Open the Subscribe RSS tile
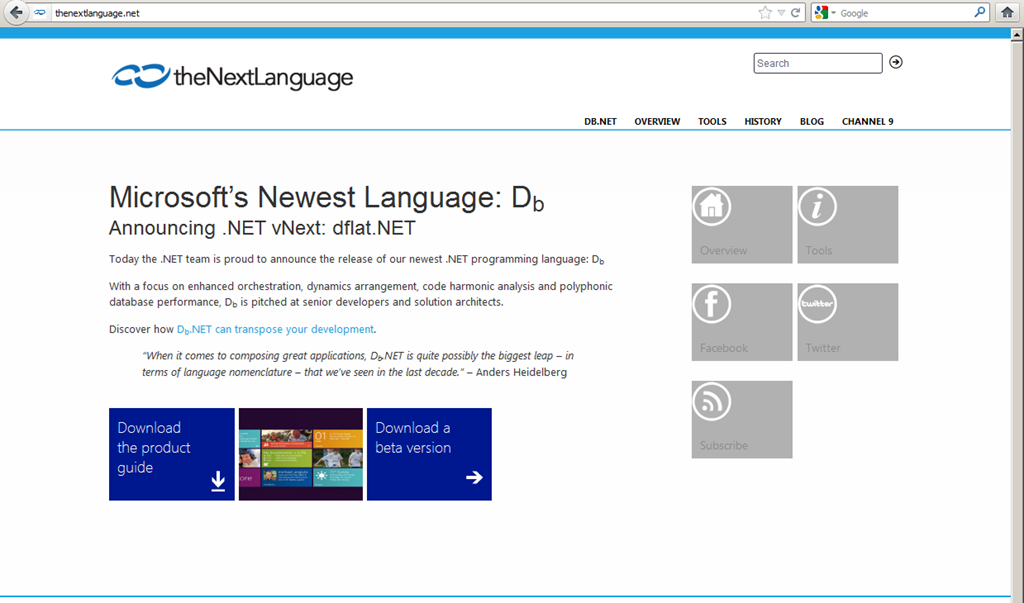This screenshot has height=603, width=1024. pos(741,419)
